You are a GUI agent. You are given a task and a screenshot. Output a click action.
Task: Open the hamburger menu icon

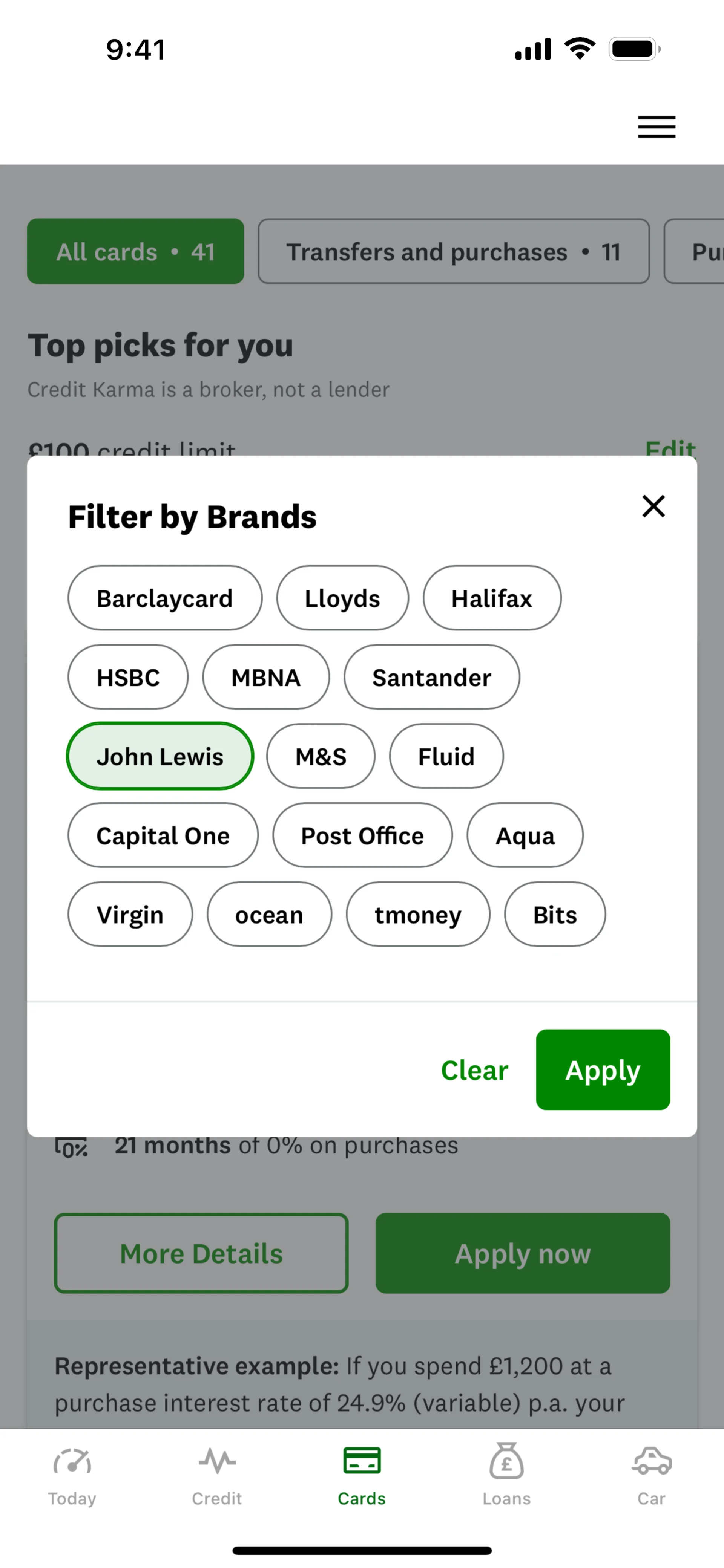pos(657,127)
